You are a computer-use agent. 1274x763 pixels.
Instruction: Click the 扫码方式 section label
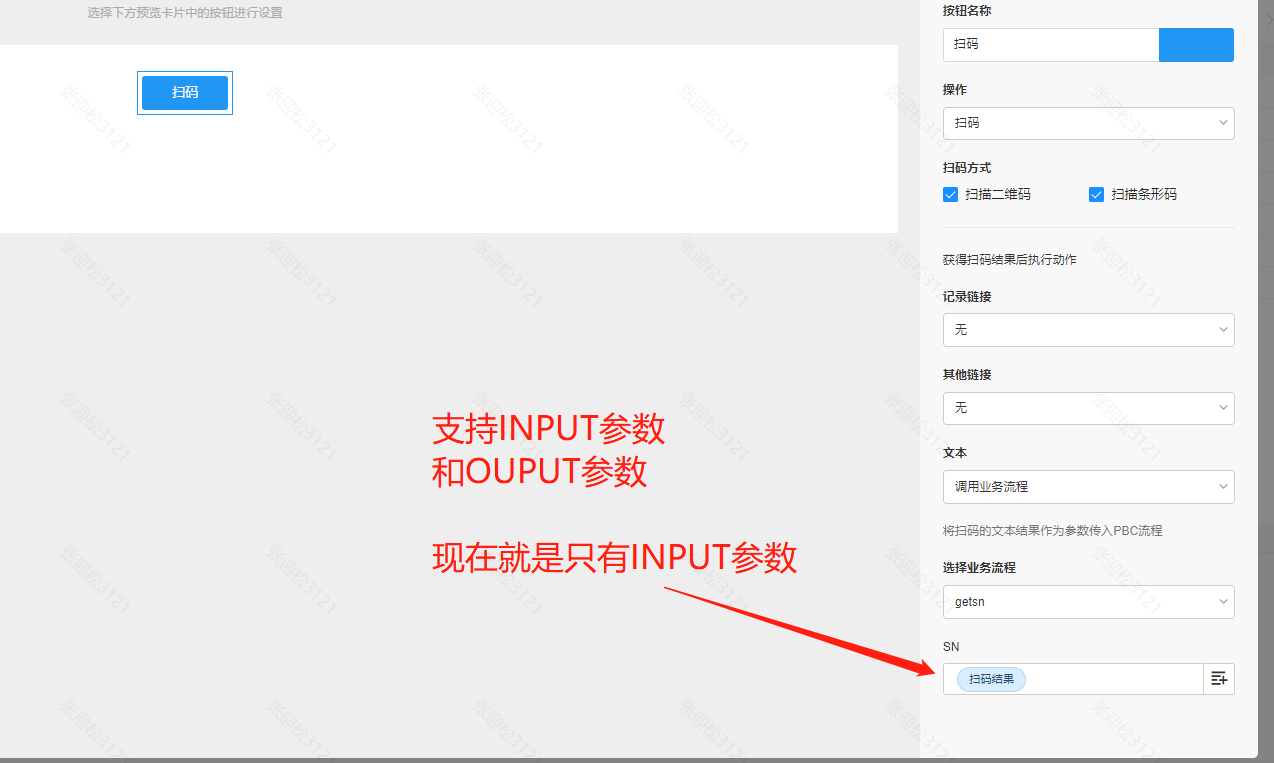(x=967, y=168)
